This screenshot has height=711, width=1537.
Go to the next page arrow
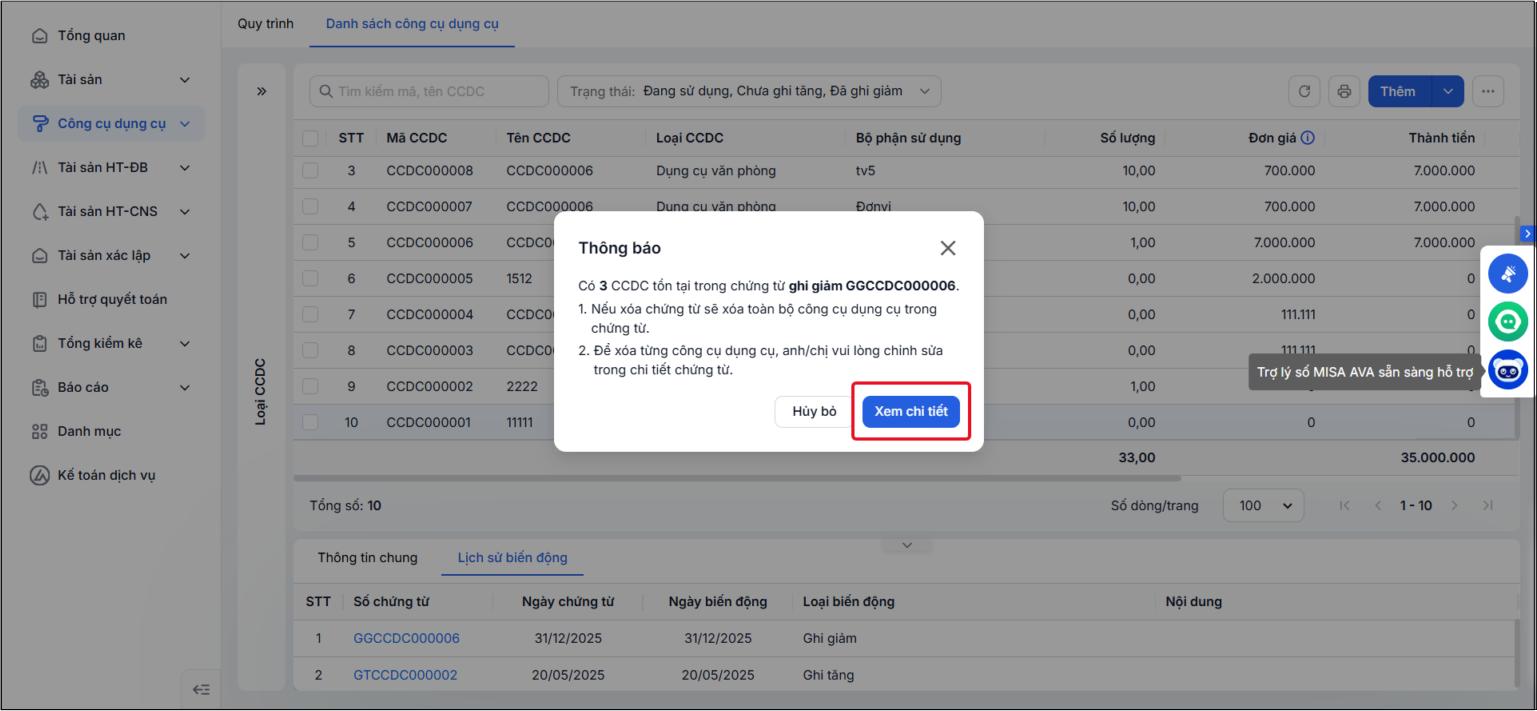click(1455, 506)
